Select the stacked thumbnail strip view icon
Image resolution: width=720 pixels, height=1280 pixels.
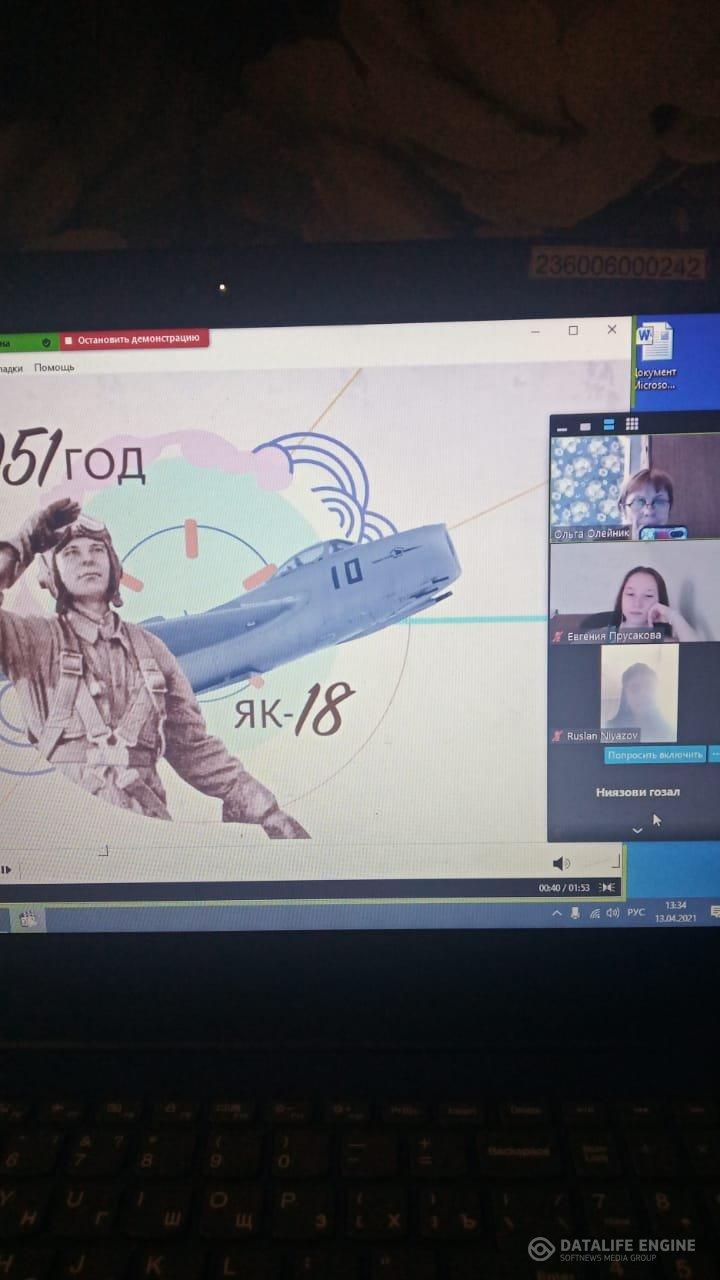click(x=609, y=425)
